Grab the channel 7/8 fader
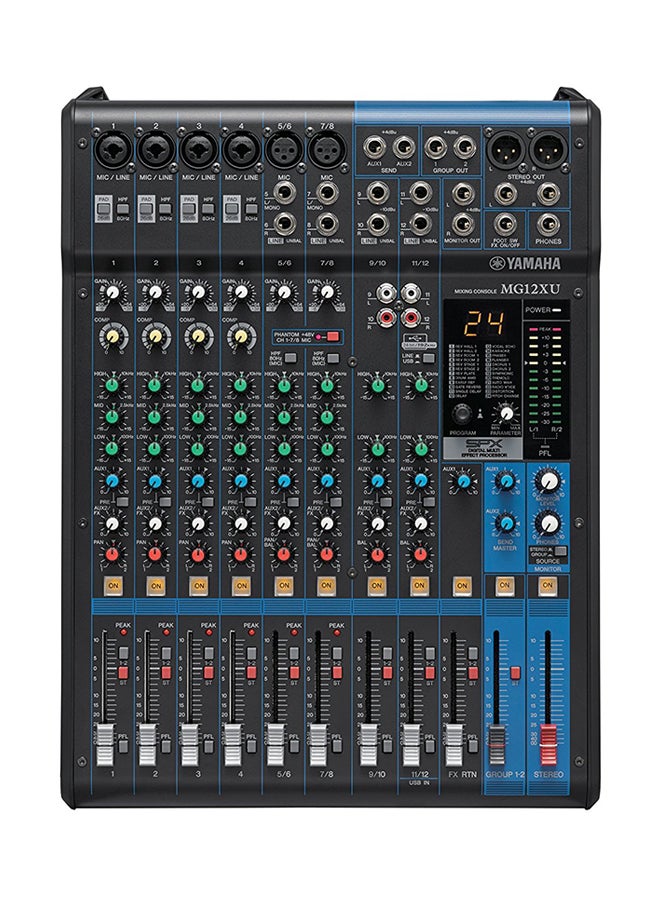 (317, 744)
